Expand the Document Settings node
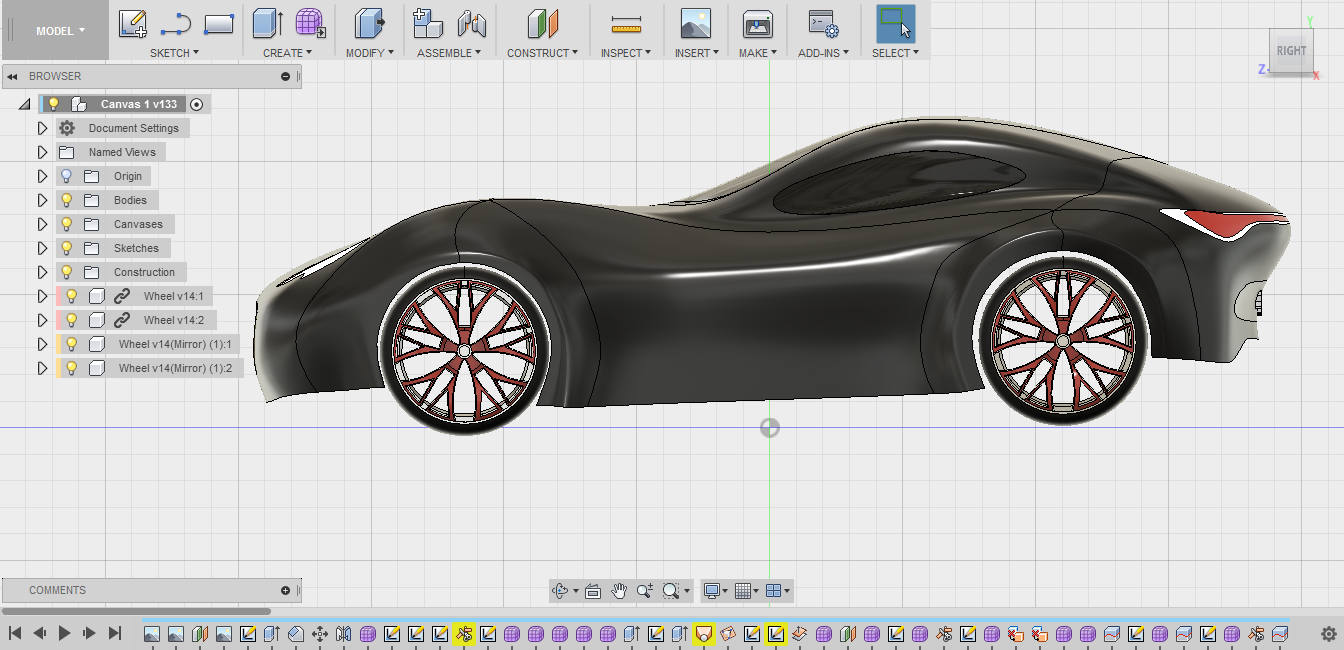The width and height of the screenshot is (1344, 650). (x=42, y=128)
